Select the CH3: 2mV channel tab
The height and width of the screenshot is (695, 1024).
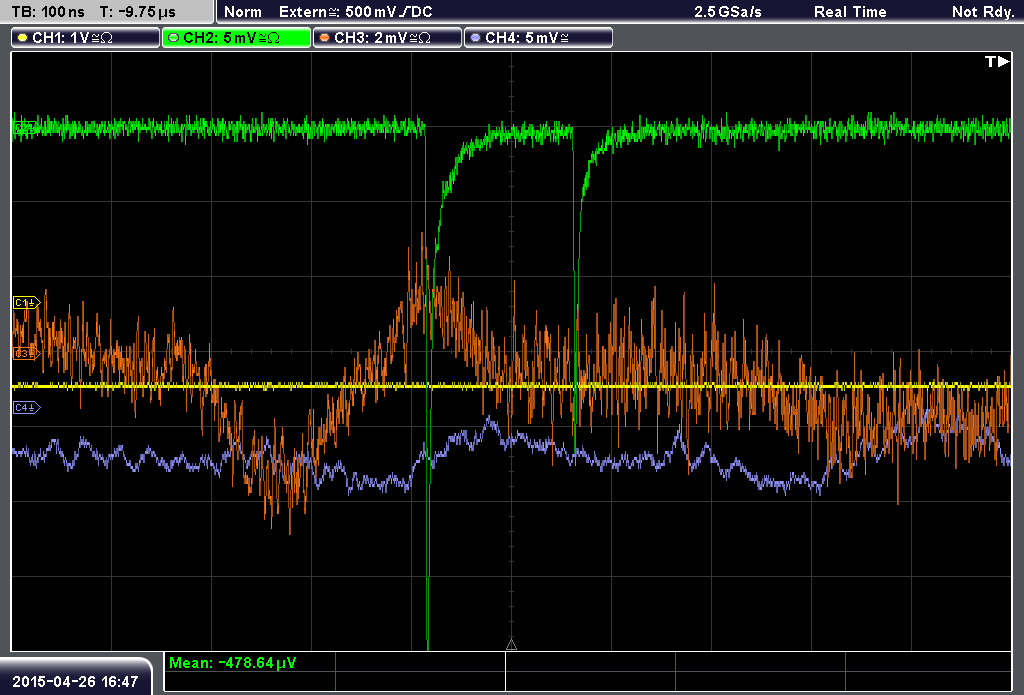pos(387,38)
